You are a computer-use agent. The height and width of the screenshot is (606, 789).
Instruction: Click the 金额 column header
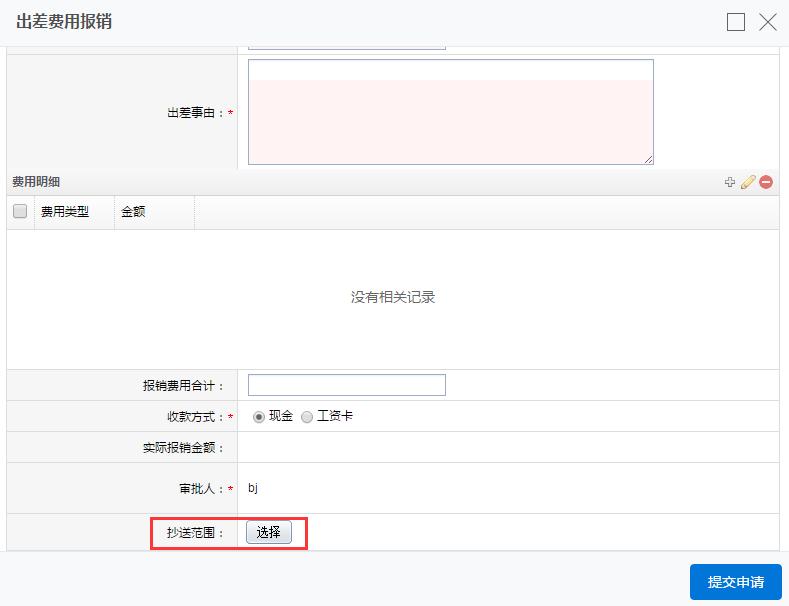click(x=133, y=212)
